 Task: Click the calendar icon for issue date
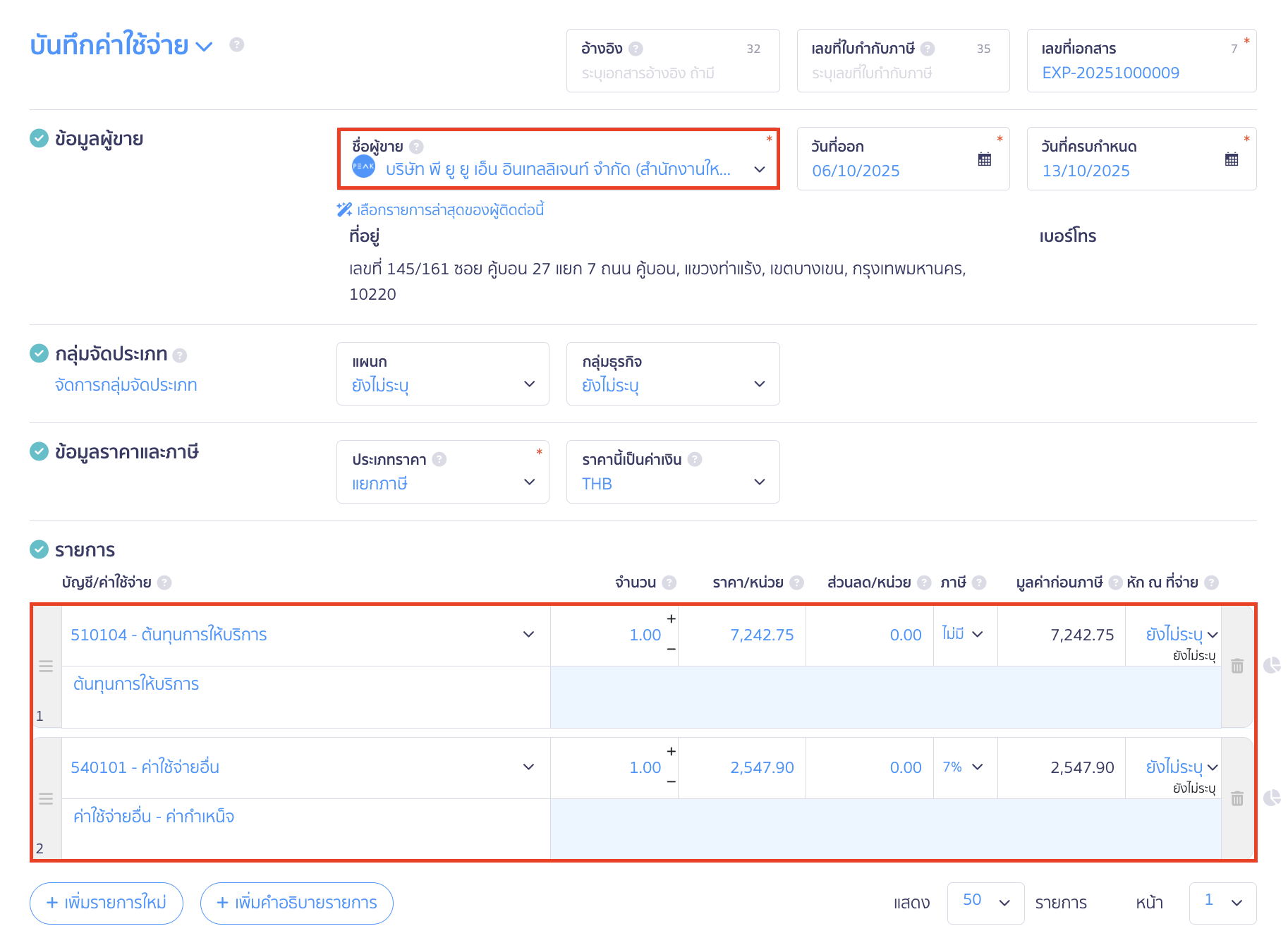(984, 159)
